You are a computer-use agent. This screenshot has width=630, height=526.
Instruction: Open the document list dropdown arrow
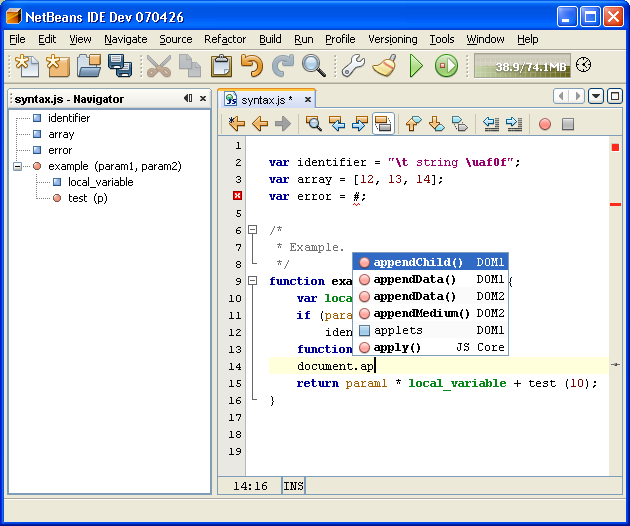[596, 96]
